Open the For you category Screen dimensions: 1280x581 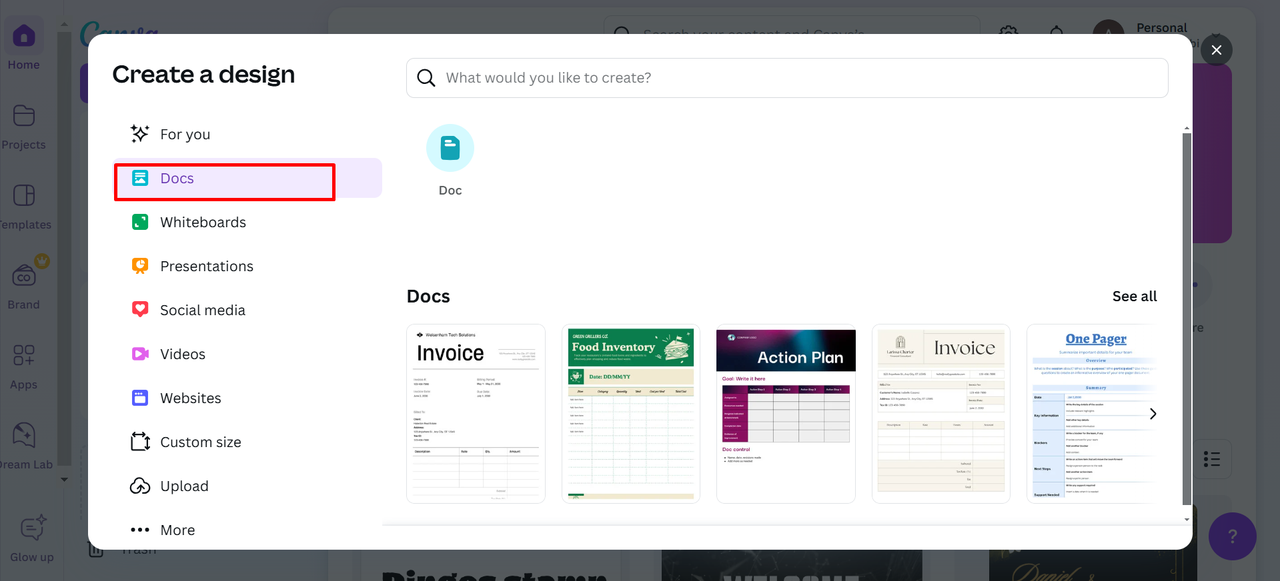click(x=248, y=134)
